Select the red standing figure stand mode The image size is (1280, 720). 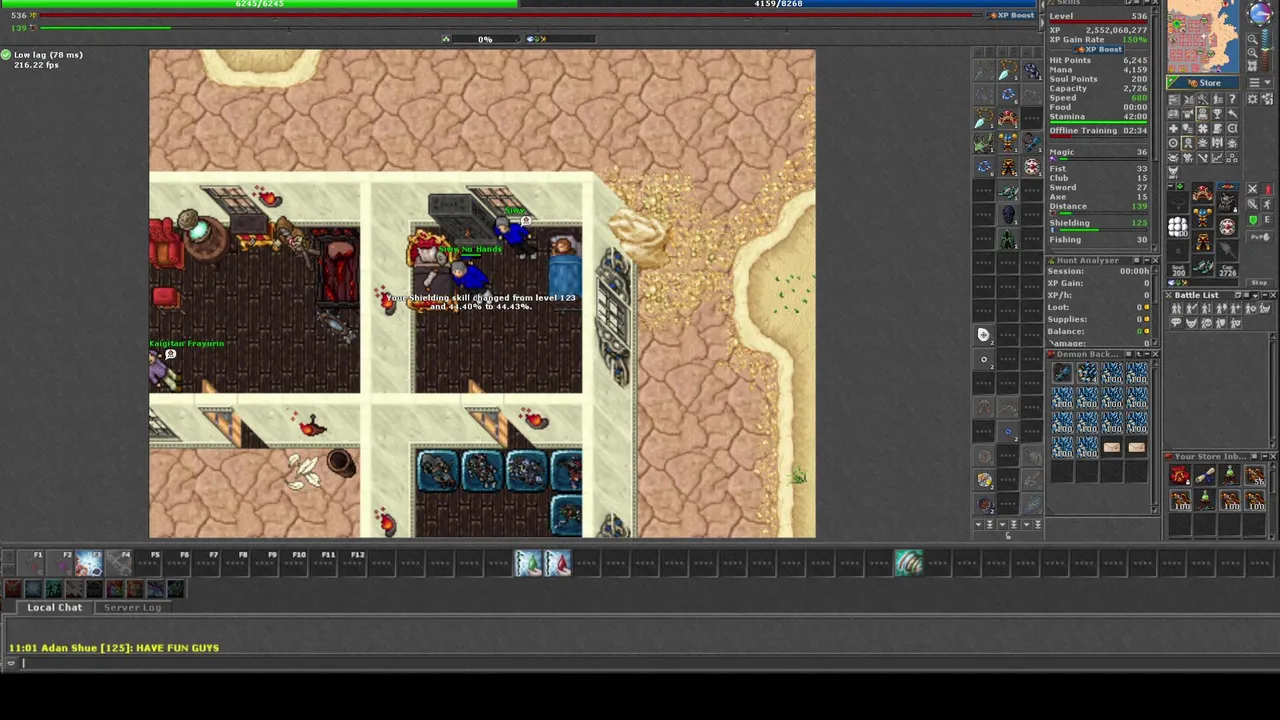coord(1268,189)
